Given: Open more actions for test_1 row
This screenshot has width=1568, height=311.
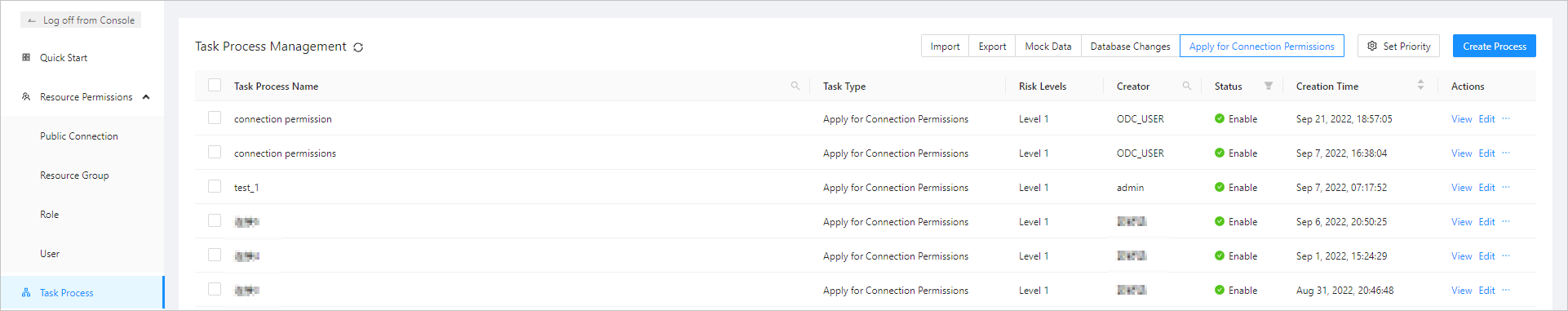Looking at the screenshot, I should coord(1506,187).
